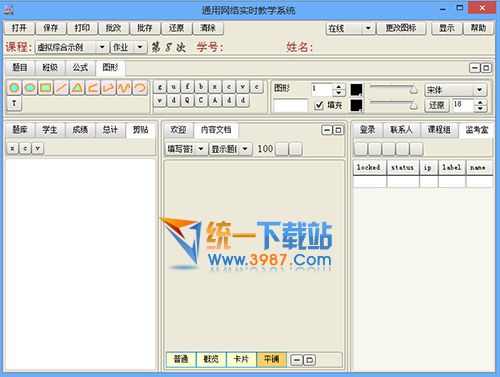Screen dimensions: 500x377
Task: Click the 打印 button
Action: (82, 28)
